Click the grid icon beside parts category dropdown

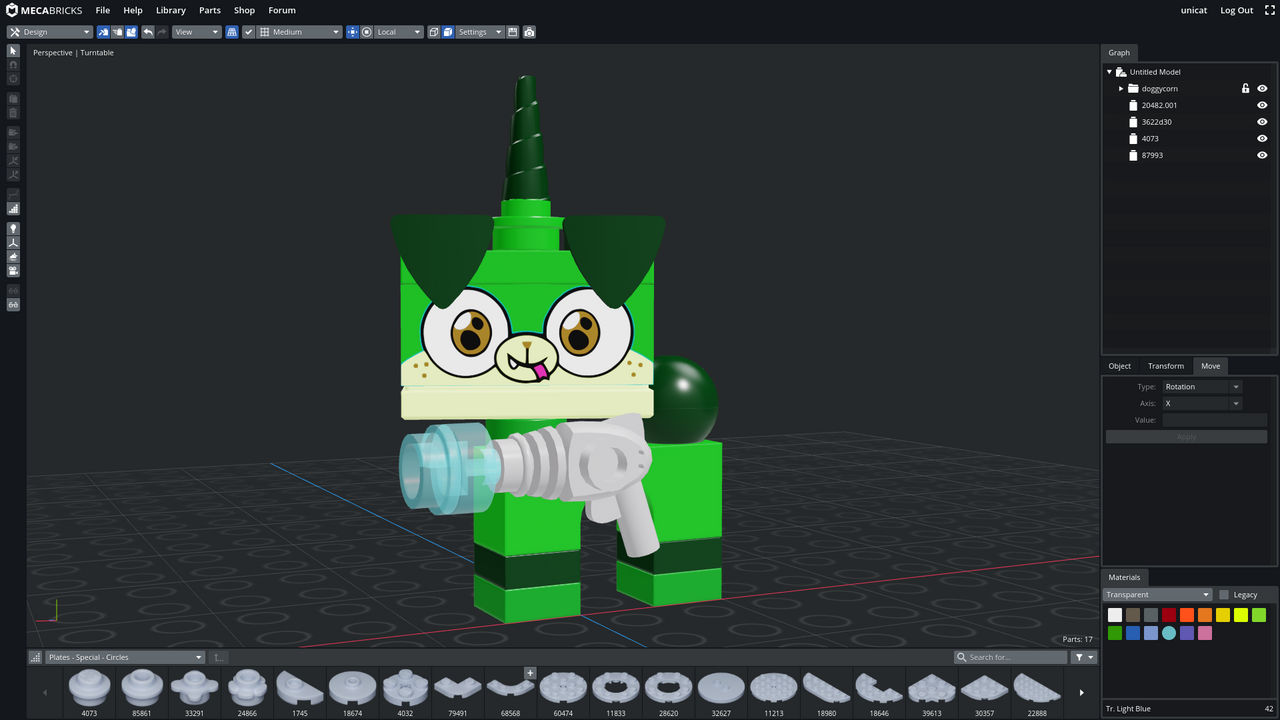36,657
